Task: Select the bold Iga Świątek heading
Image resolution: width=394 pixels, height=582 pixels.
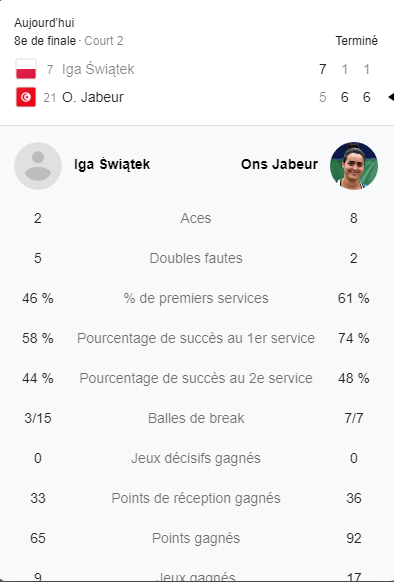Action: (x=112, y=164)
